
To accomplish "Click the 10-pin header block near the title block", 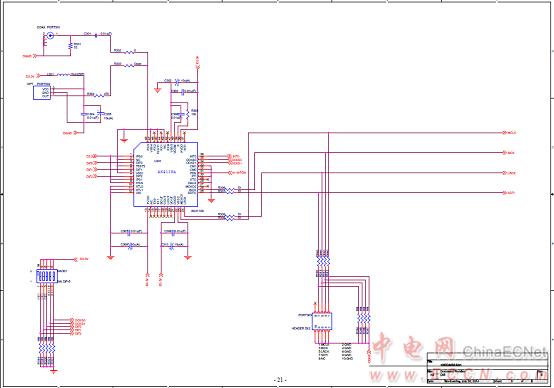I will point(322,321).
